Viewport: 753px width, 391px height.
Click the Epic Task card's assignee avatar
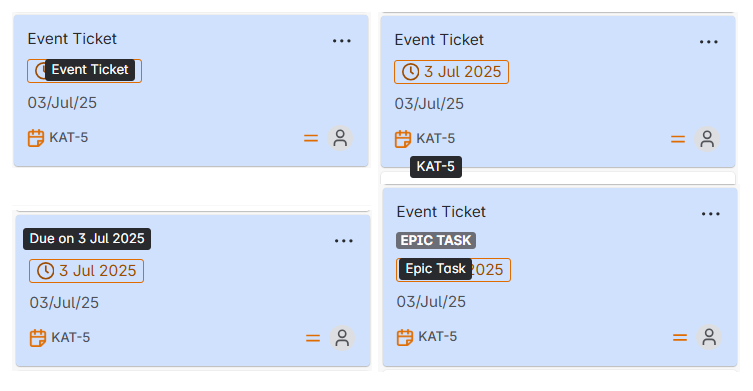pyautogui.click(x=709, y=337)
